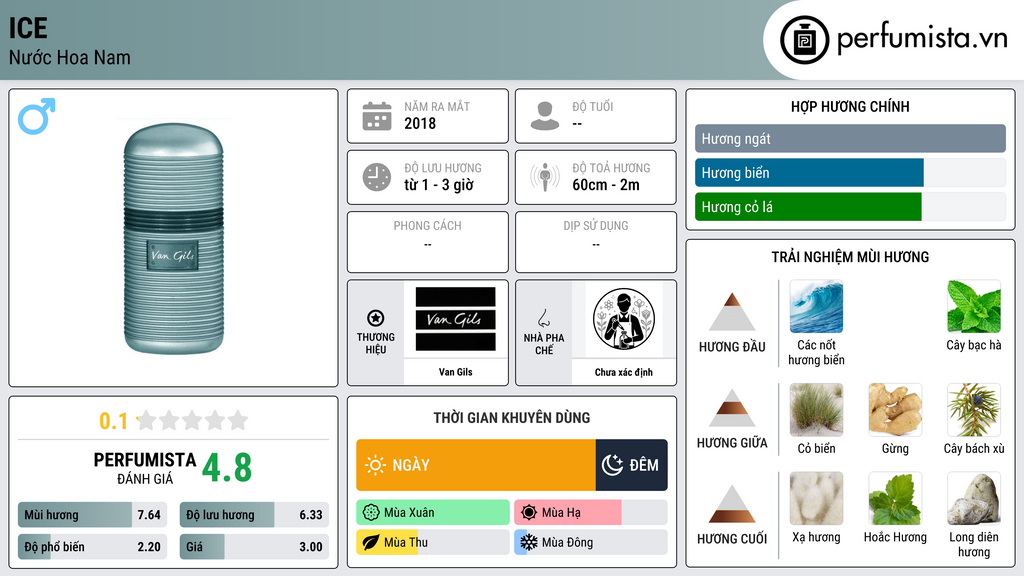Click the calendar icon for Năm ra mắt
The height and width of the screenshot is (576, 1024).
tap(377, 116)
